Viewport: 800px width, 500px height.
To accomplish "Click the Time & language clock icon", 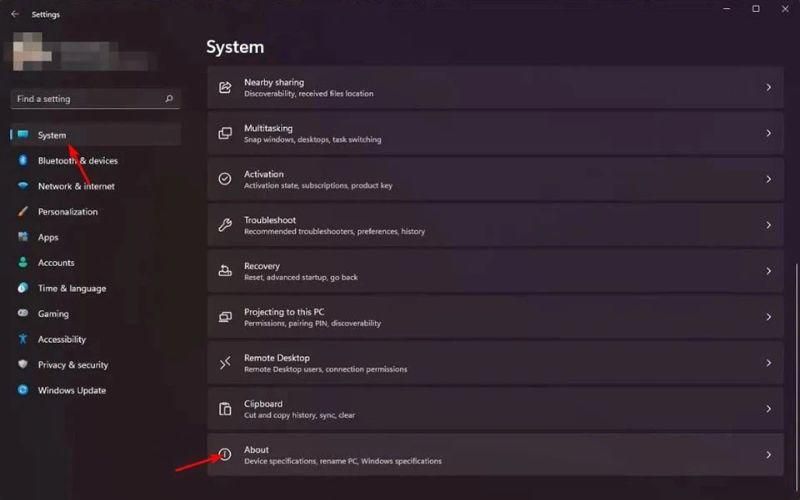I will pyautogui.click(x=23, y=288).
